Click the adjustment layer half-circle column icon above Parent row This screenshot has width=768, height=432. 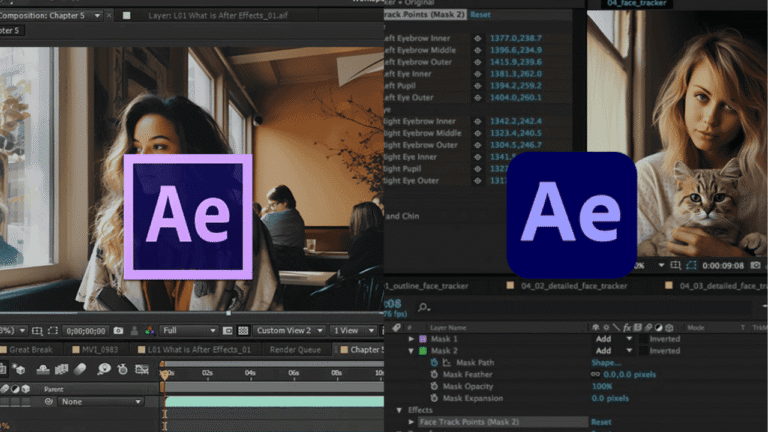(x=15, y=389)
